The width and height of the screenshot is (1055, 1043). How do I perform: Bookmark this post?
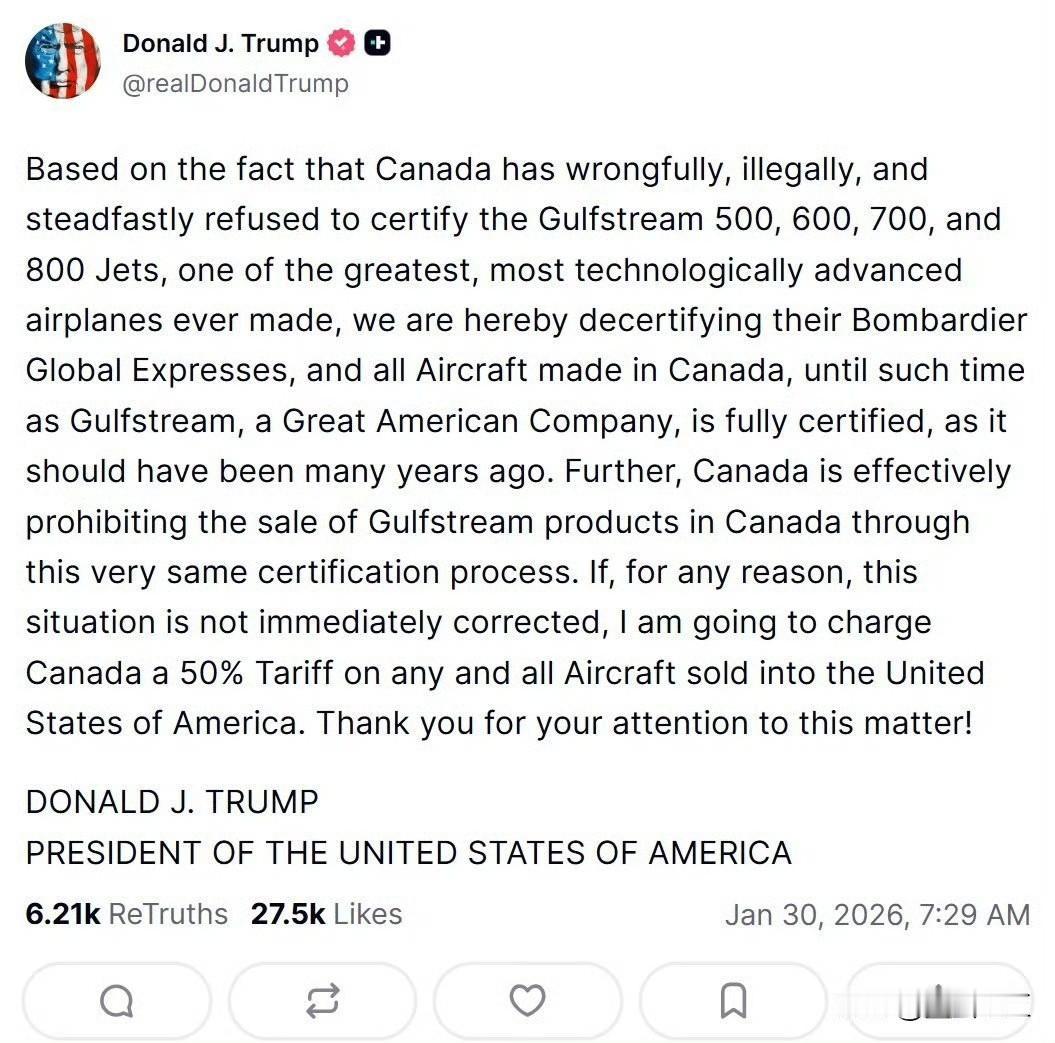point(733,999)
